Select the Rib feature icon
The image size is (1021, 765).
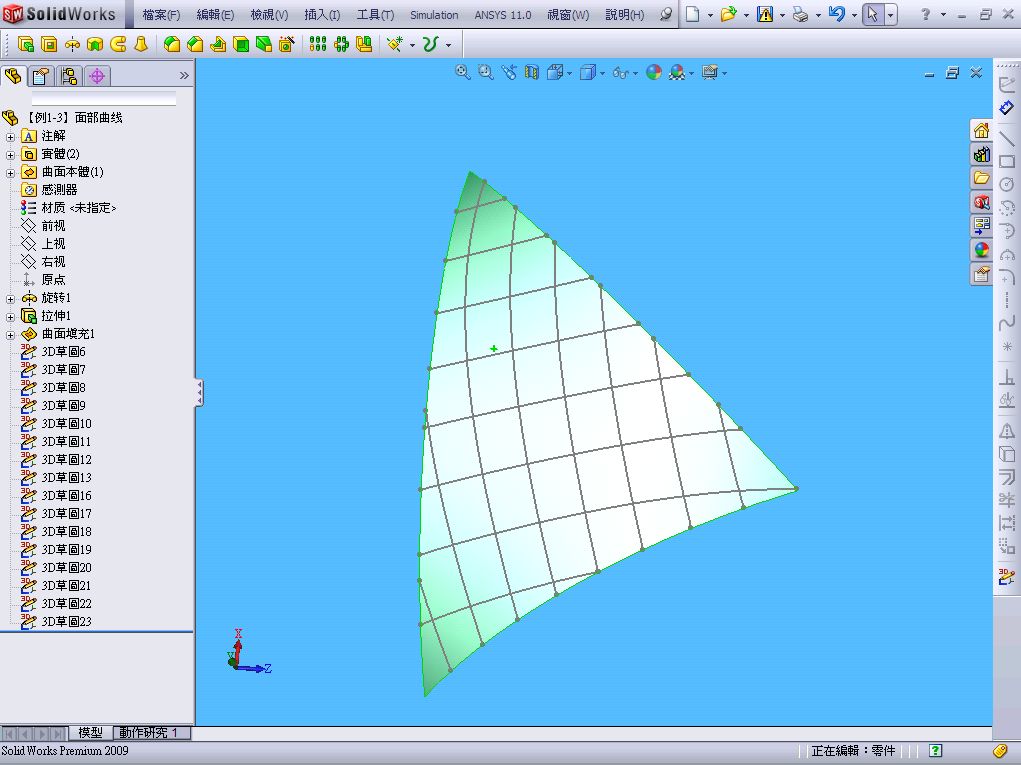pyautogui.click(x=218, y=44)
